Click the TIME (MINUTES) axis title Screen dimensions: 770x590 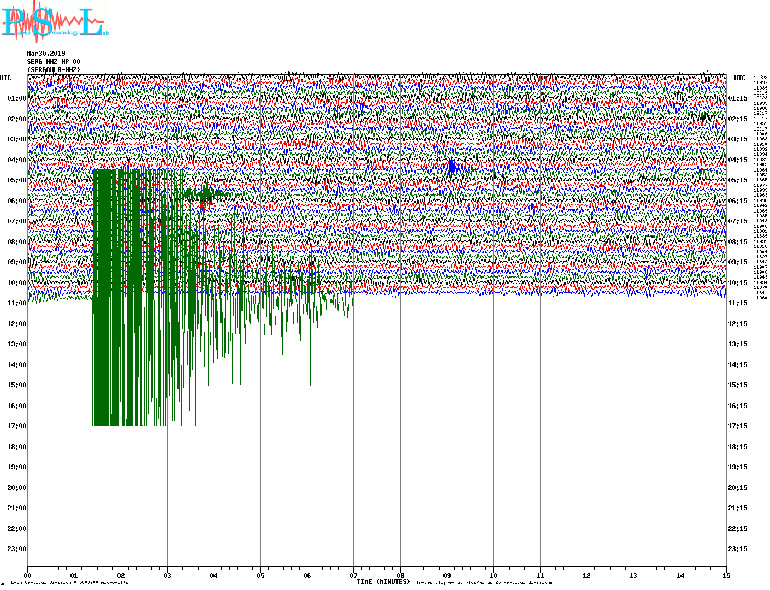(x=383, y=581)
